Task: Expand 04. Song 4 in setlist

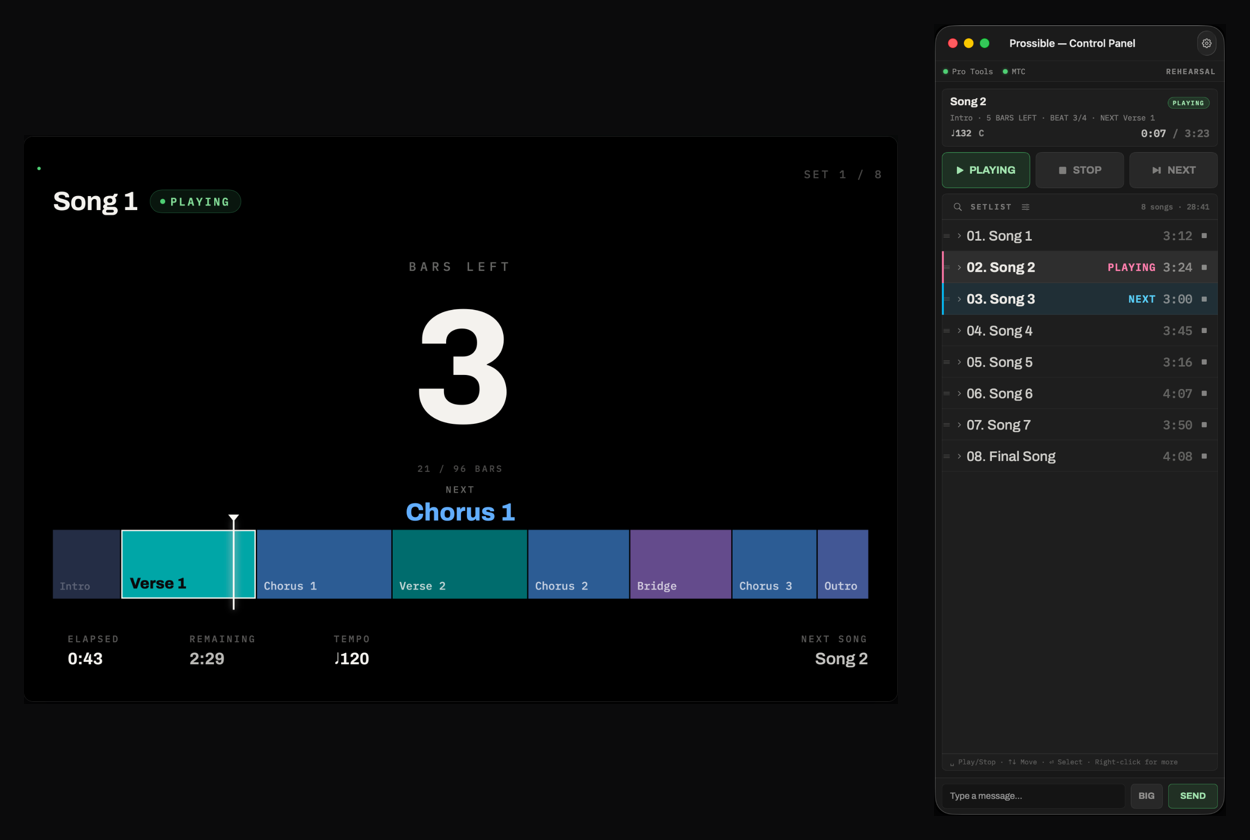Action: pyautogui.click(x=959, y=331)
